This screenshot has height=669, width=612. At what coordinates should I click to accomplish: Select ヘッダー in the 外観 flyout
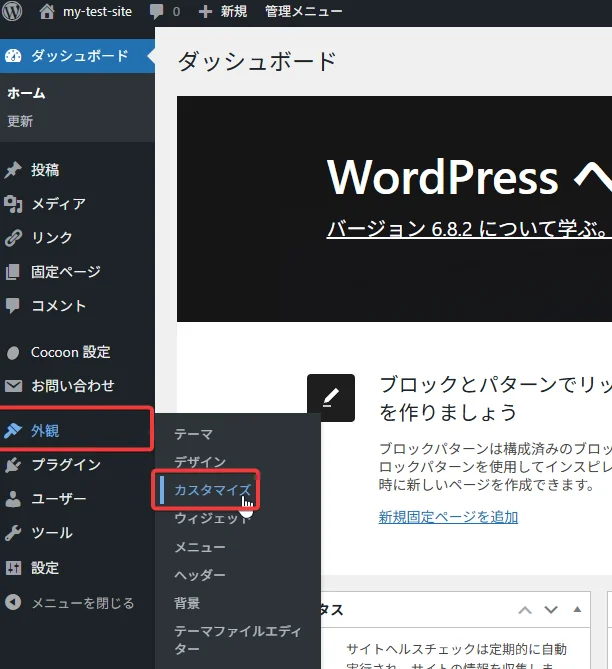coord(200,575)
